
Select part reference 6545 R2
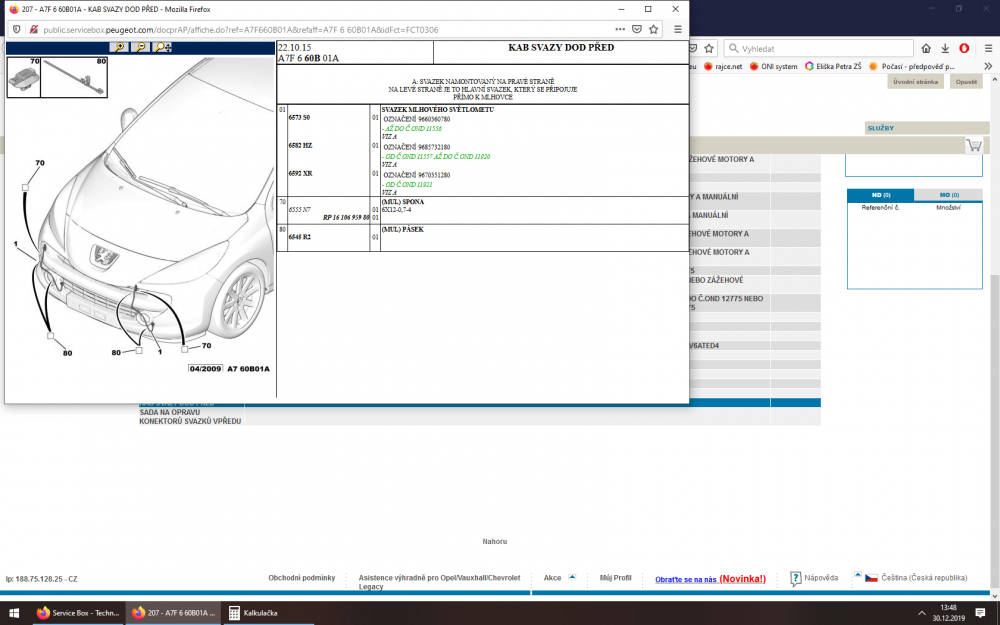tap(299, 237)
